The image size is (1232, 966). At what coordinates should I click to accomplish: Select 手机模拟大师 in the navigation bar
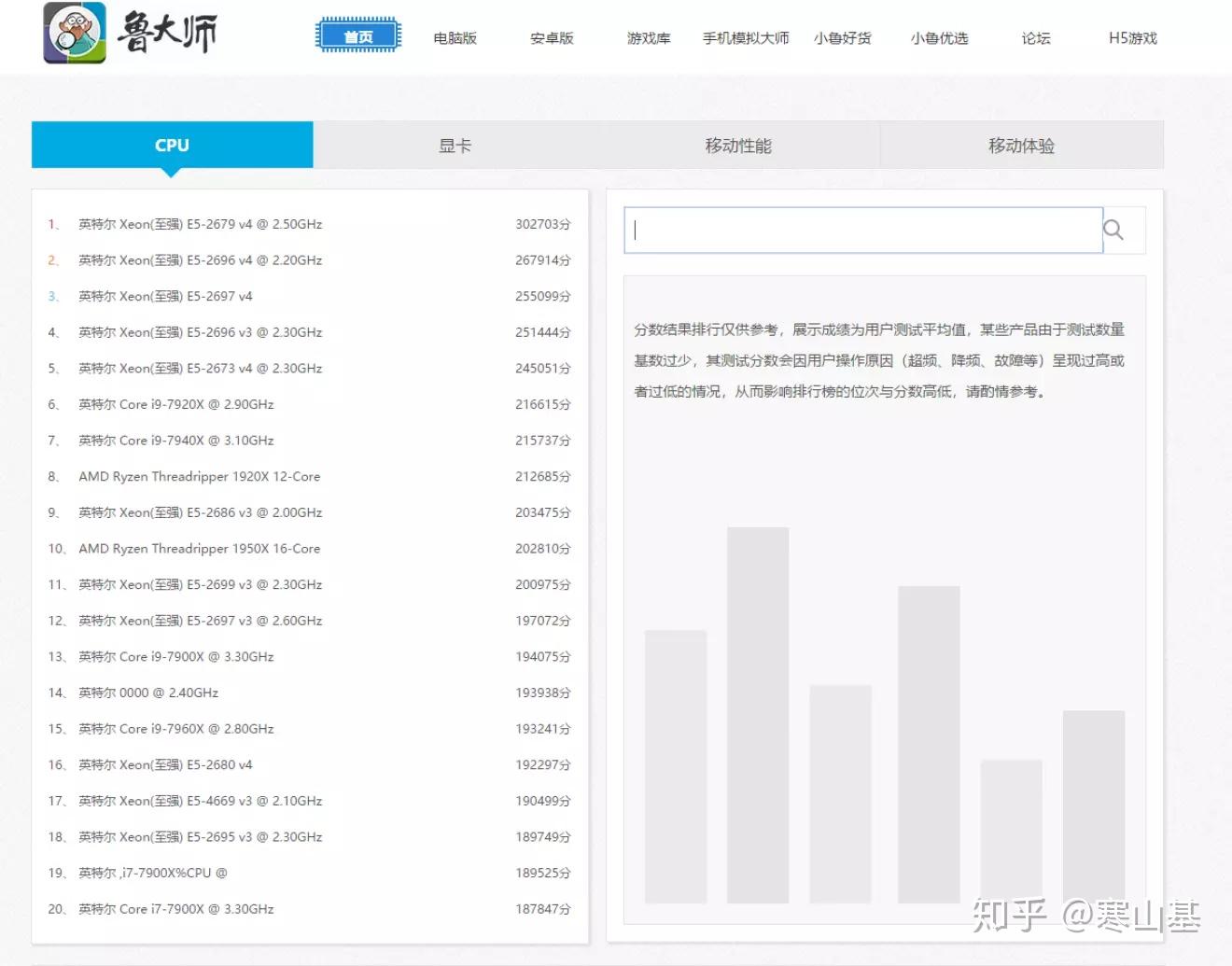(746, 38)
